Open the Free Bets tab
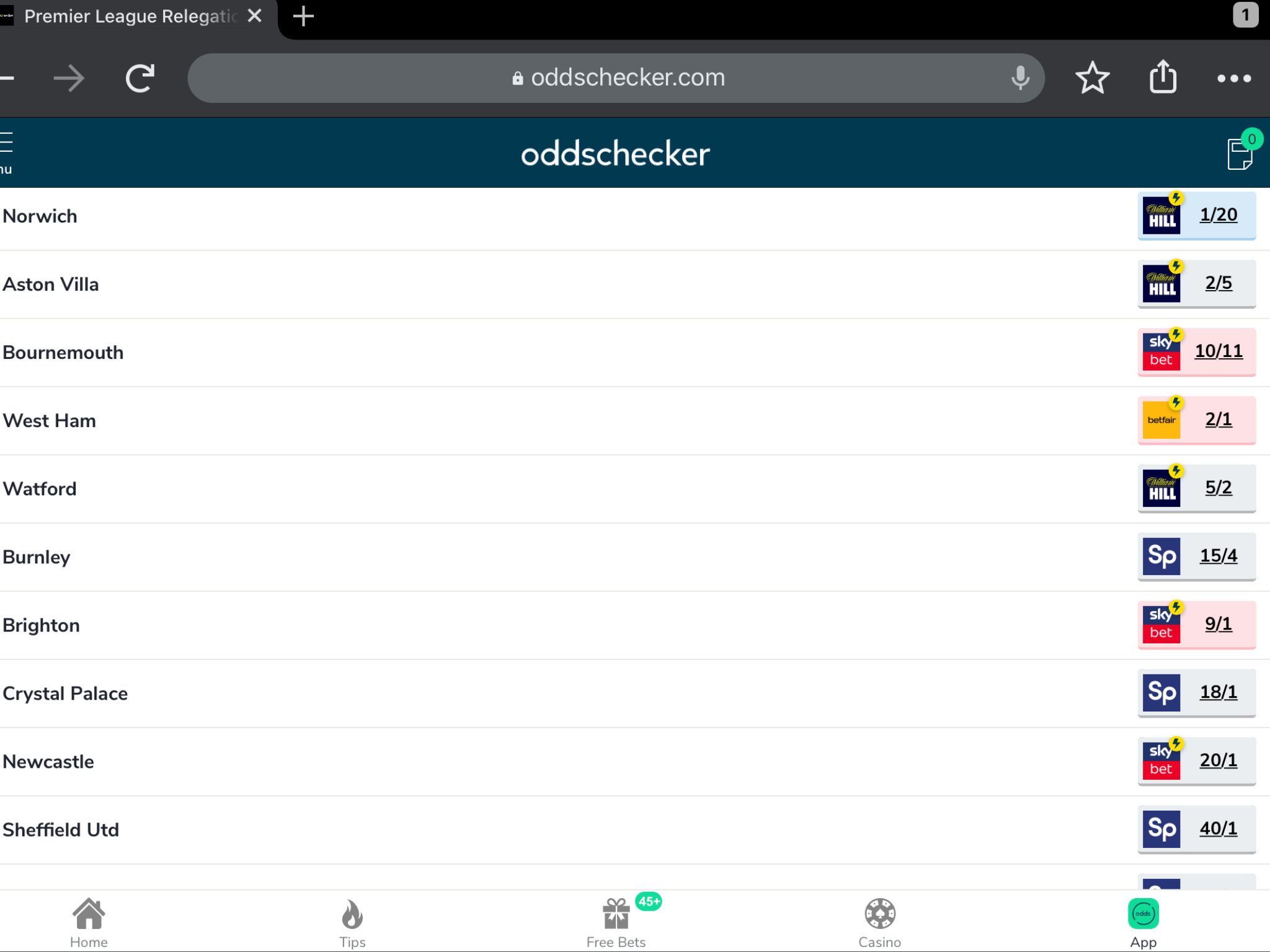Image resolution: width=1270 pixels, height=952 pixels. pos(616,923)
